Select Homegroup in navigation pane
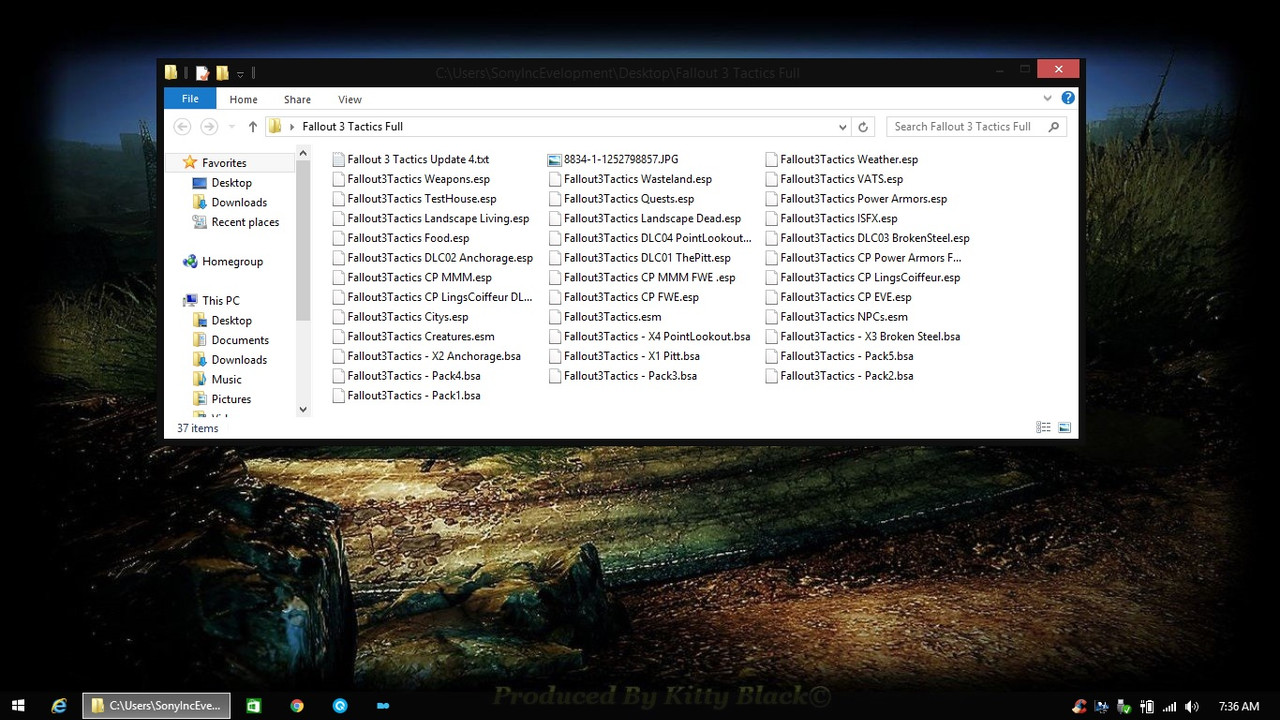Viewport: 1280px width, 720px height. tap(232, 262)
